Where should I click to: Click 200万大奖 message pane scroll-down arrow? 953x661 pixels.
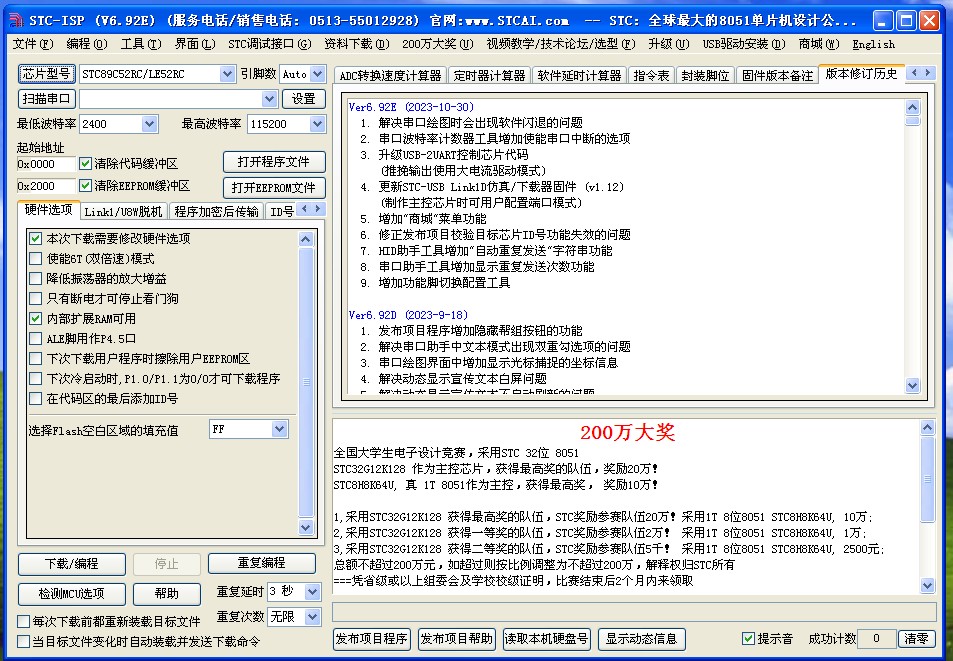[x=927, y=586]
